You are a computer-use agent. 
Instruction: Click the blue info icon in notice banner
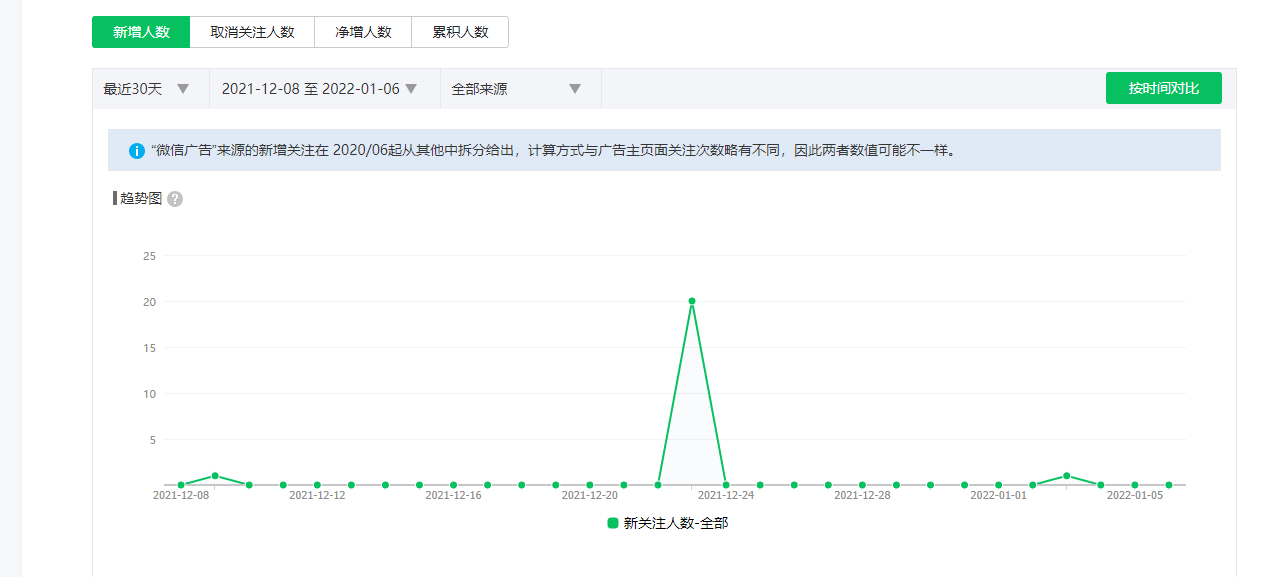tap(137, 151)
